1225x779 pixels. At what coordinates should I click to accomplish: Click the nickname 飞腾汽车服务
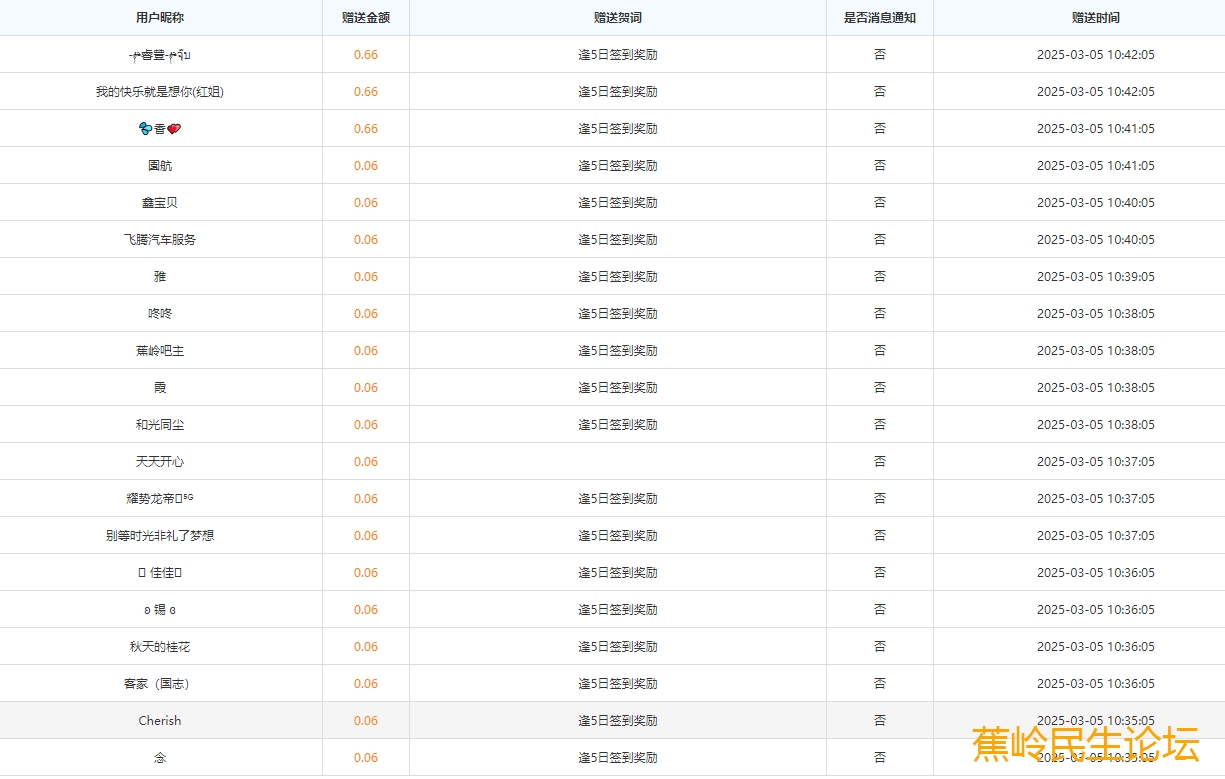tap(160, 240)
